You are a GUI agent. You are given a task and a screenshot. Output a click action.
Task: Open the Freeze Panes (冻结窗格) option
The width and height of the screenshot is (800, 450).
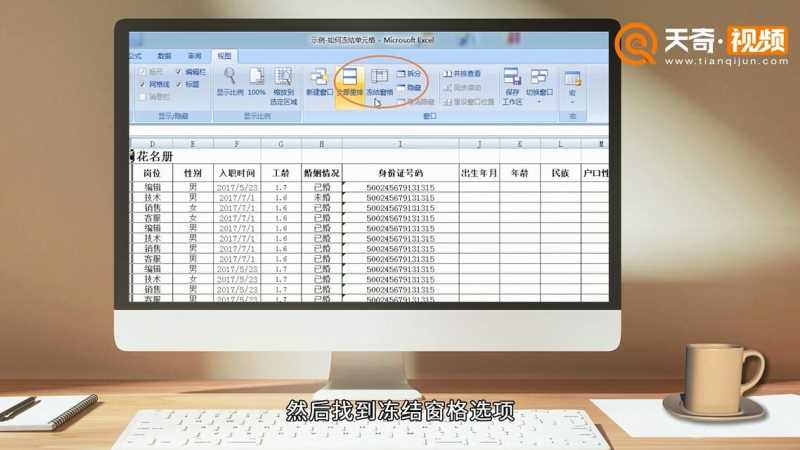click(x=380, y=82)
